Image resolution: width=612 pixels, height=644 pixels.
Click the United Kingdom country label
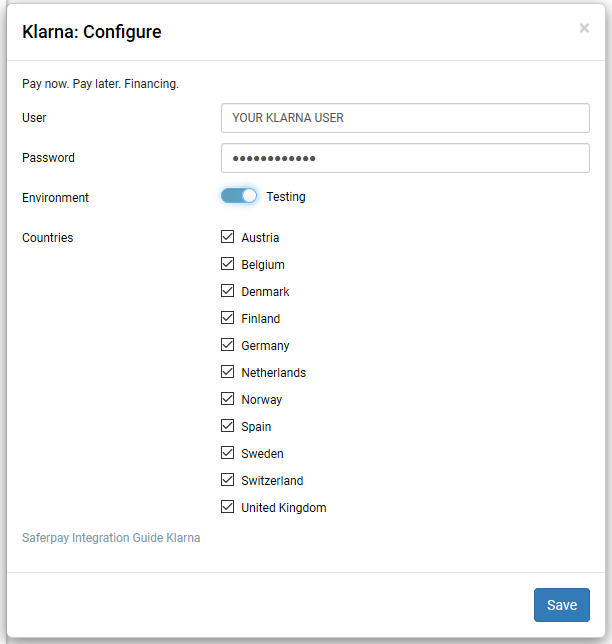284,508
